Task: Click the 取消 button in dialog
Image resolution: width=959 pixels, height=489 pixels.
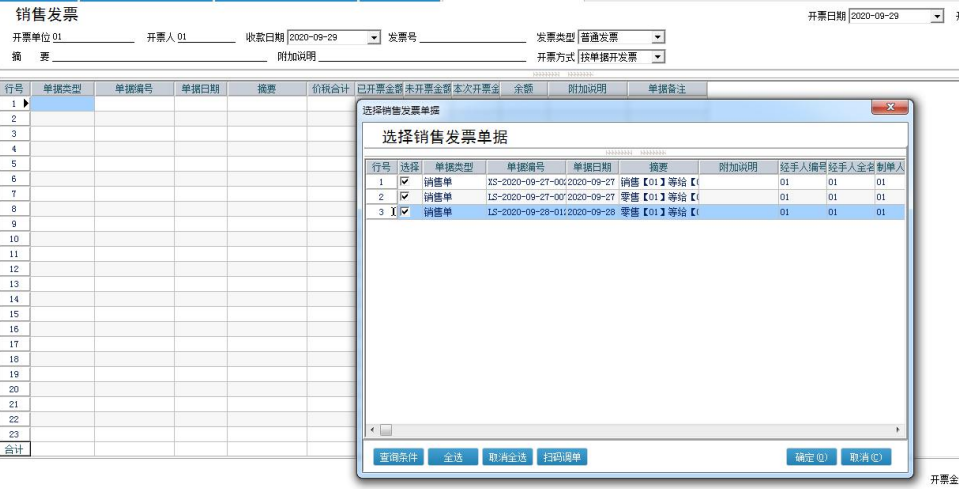Action: [x=865, y=457]
